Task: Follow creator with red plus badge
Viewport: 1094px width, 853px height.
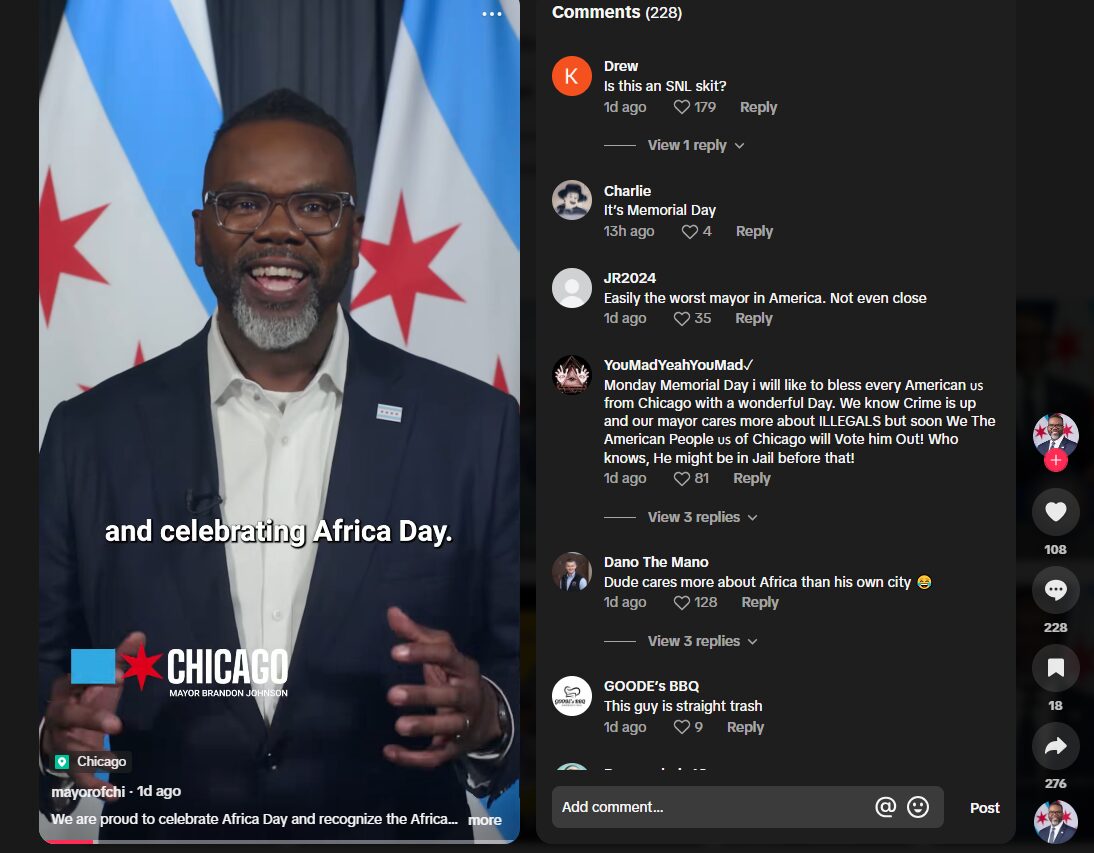Action: (1055, 461)
